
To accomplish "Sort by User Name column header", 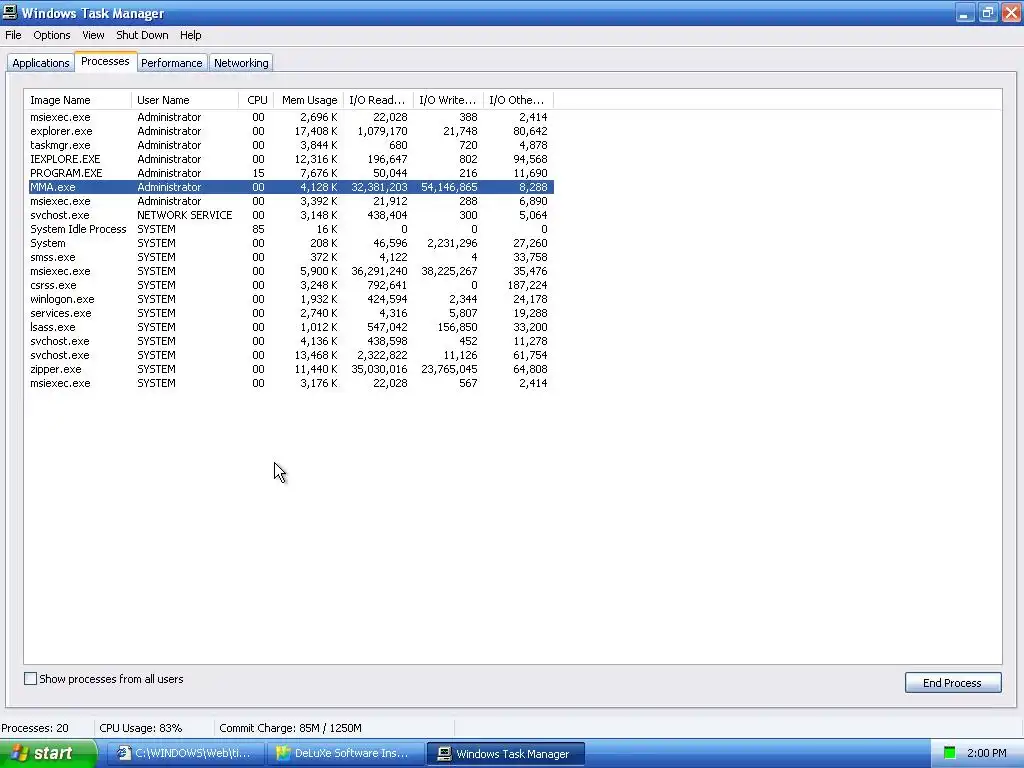I will pos(185,100).
